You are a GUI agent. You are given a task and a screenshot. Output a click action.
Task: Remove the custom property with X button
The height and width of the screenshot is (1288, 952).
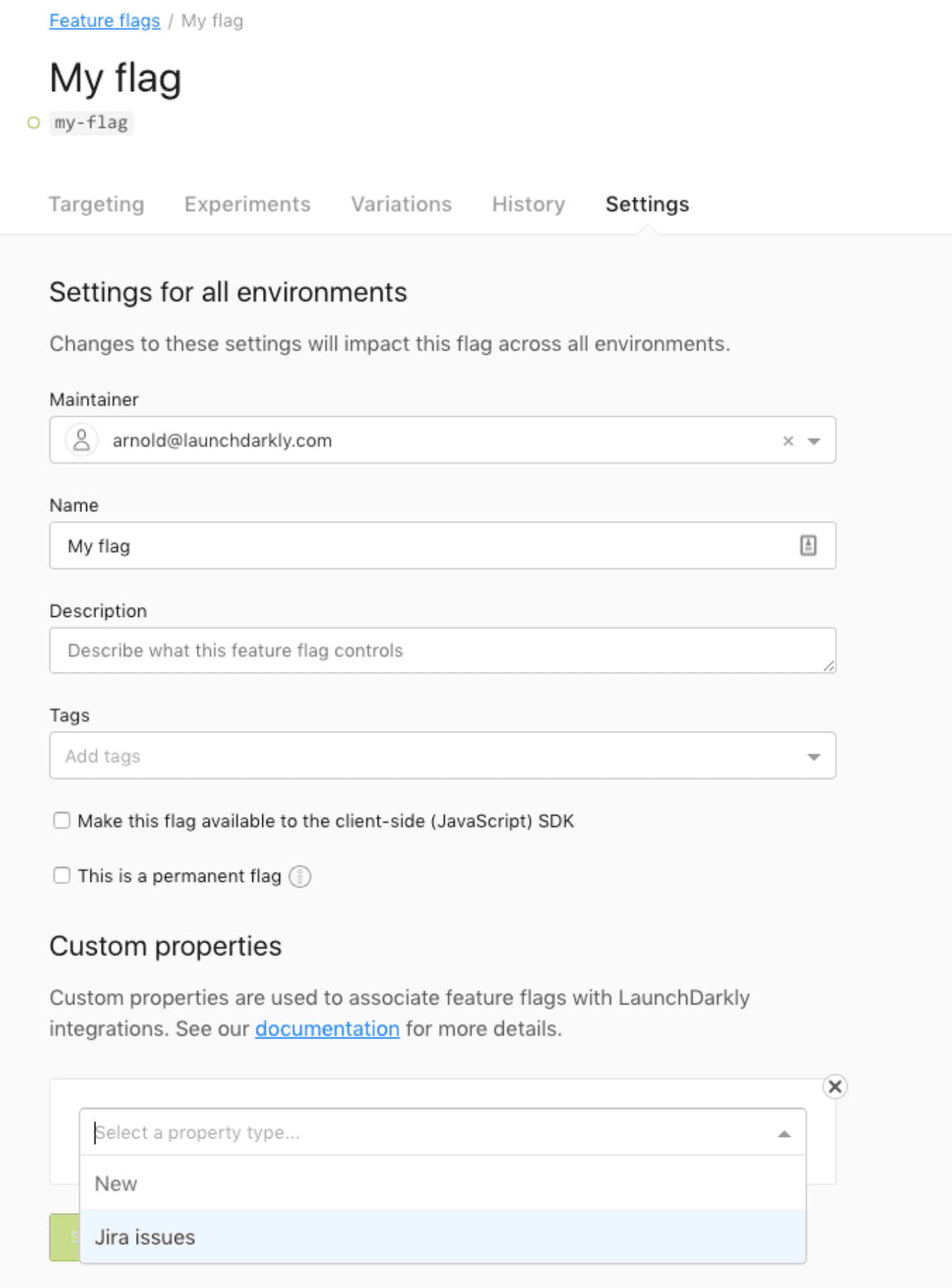[x=834, y=1086]
